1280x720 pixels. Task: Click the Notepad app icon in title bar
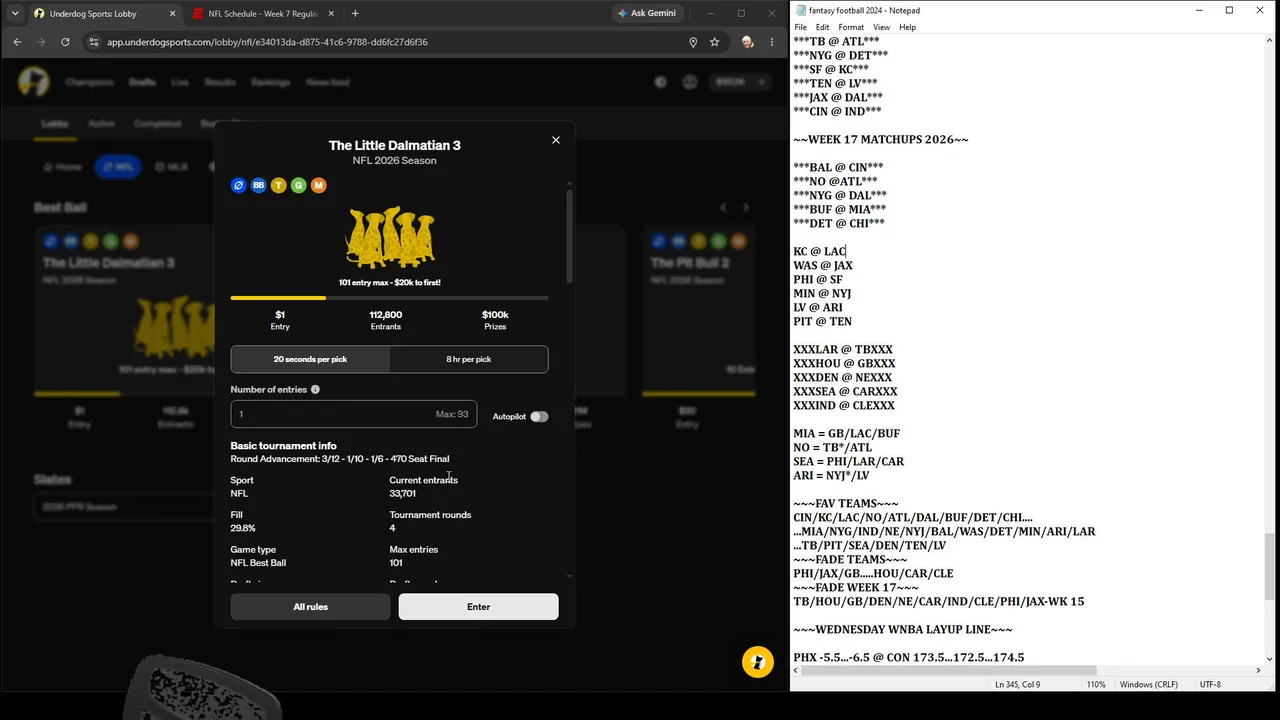click(x=801, y=10)
